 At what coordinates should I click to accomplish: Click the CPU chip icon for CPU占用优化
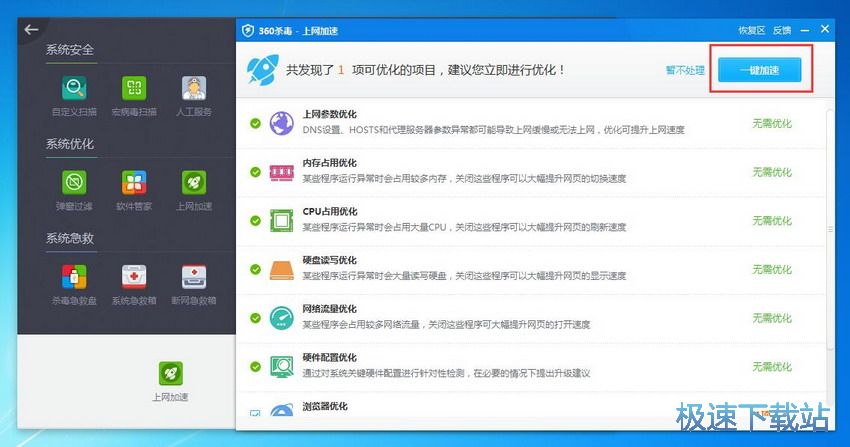[x=282, y=221]
